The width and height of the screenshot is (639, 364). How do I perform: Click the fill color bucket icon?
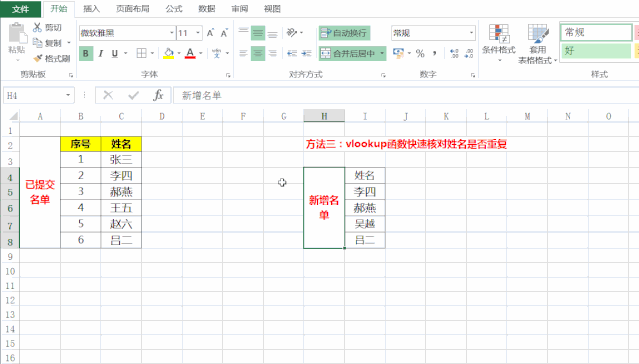tap(168, 53)
